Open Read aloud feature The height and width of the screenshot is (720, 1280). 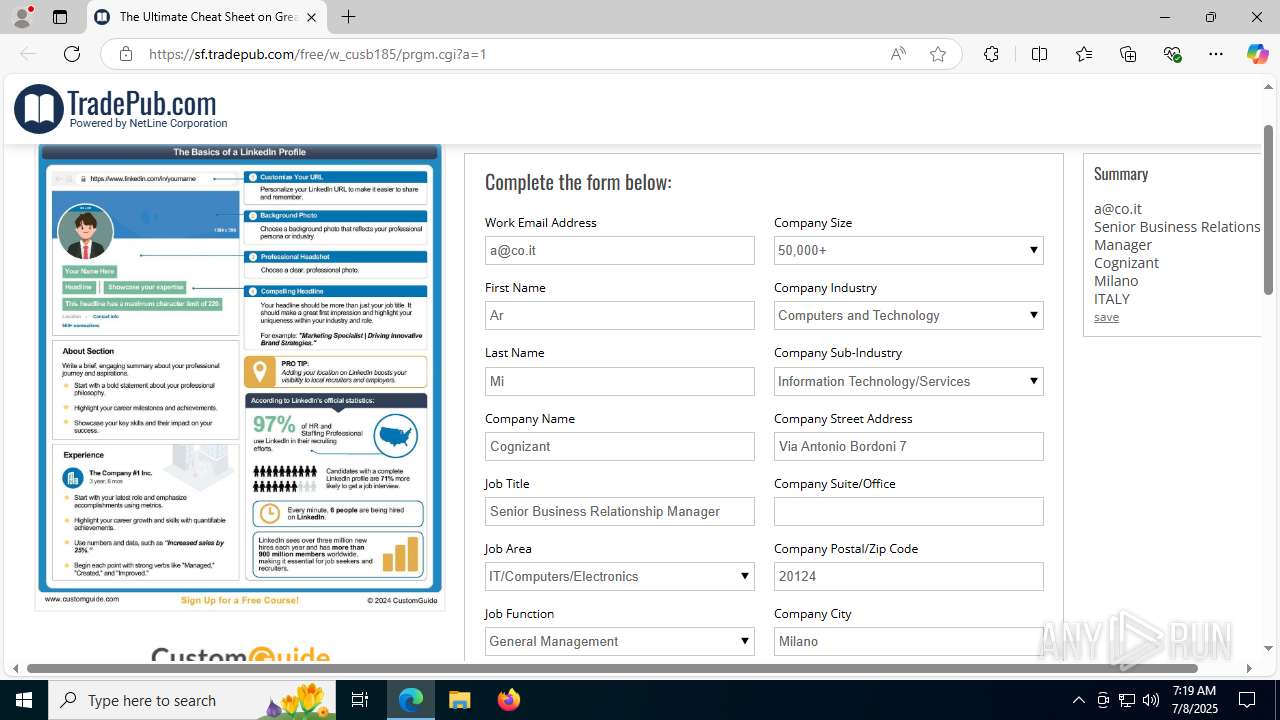coord(898,54)
